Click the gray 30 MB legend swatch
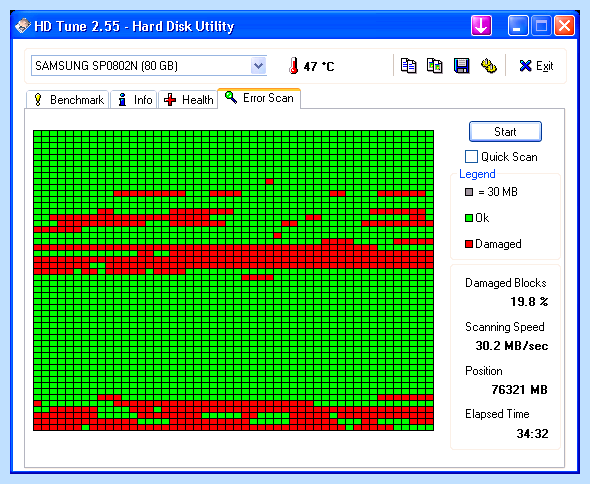The image size is (590, 484). tap(469, 192)
